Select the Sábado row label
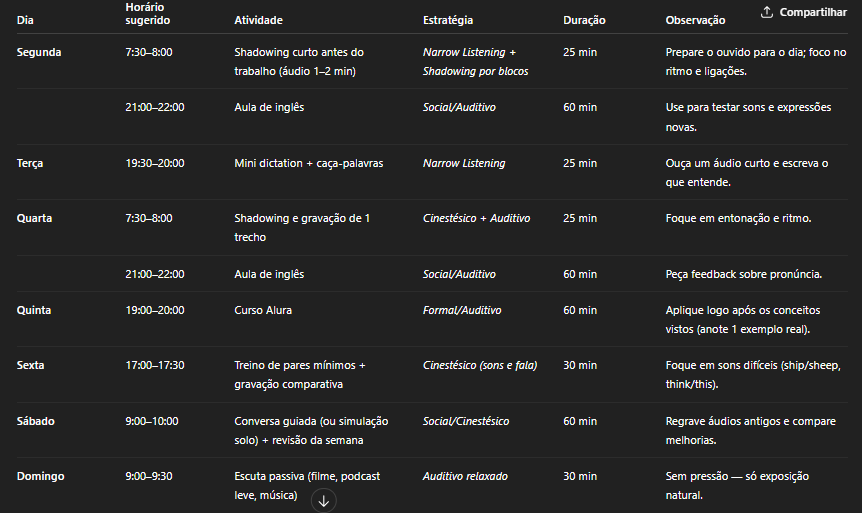This screenshot has height=513, width=862. pyautogui.click(x=36, y=421)
